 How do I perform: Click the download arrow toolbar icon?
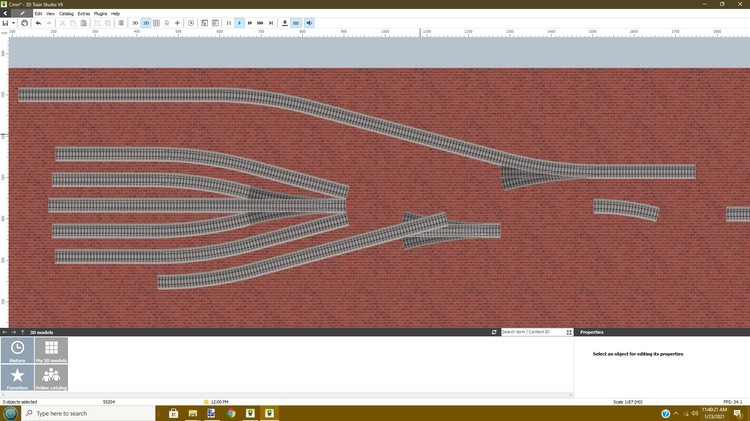coord(285,23)
